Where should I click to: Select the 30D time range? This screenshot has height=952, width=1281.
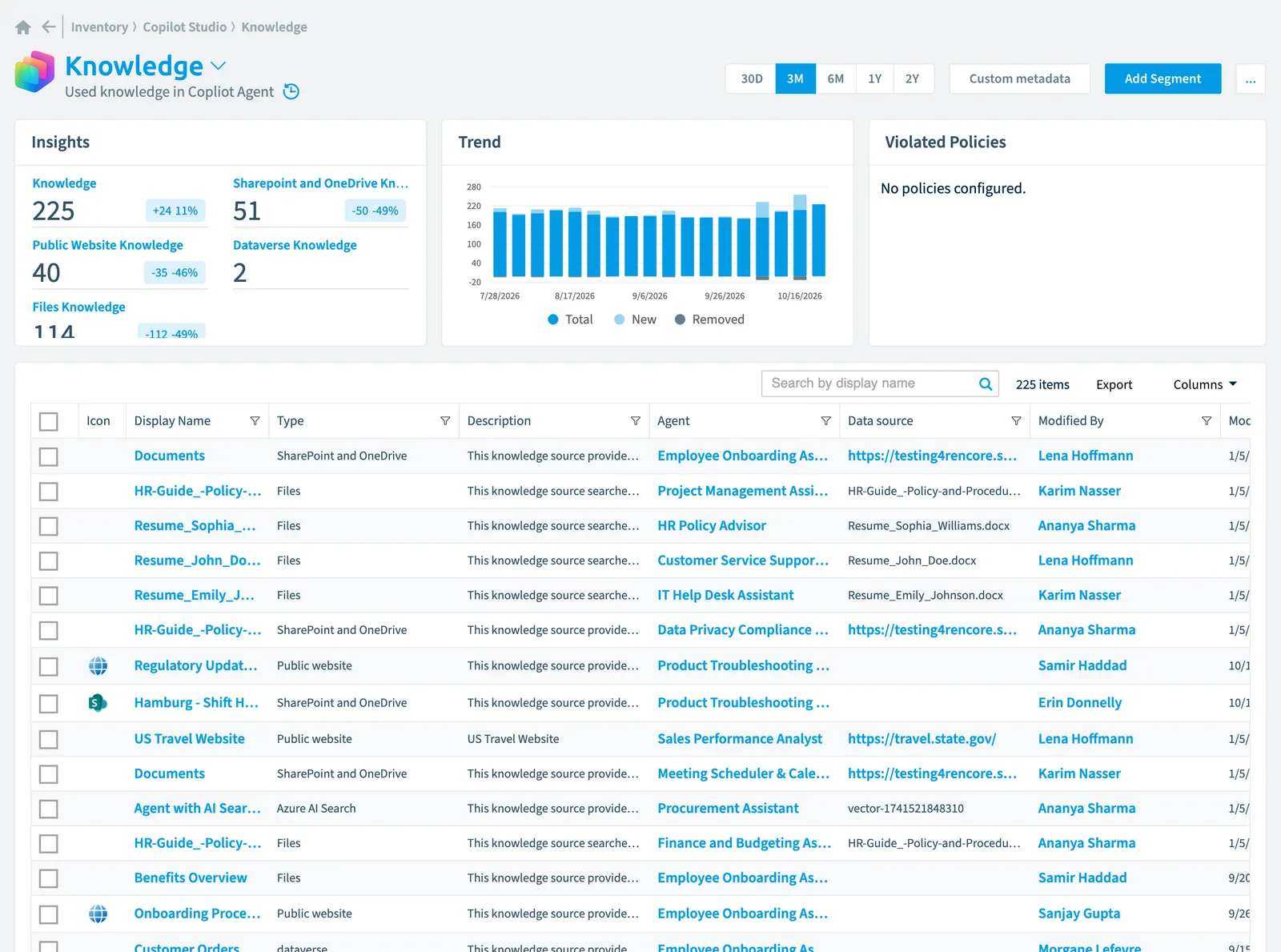click(x=751, y=79)
